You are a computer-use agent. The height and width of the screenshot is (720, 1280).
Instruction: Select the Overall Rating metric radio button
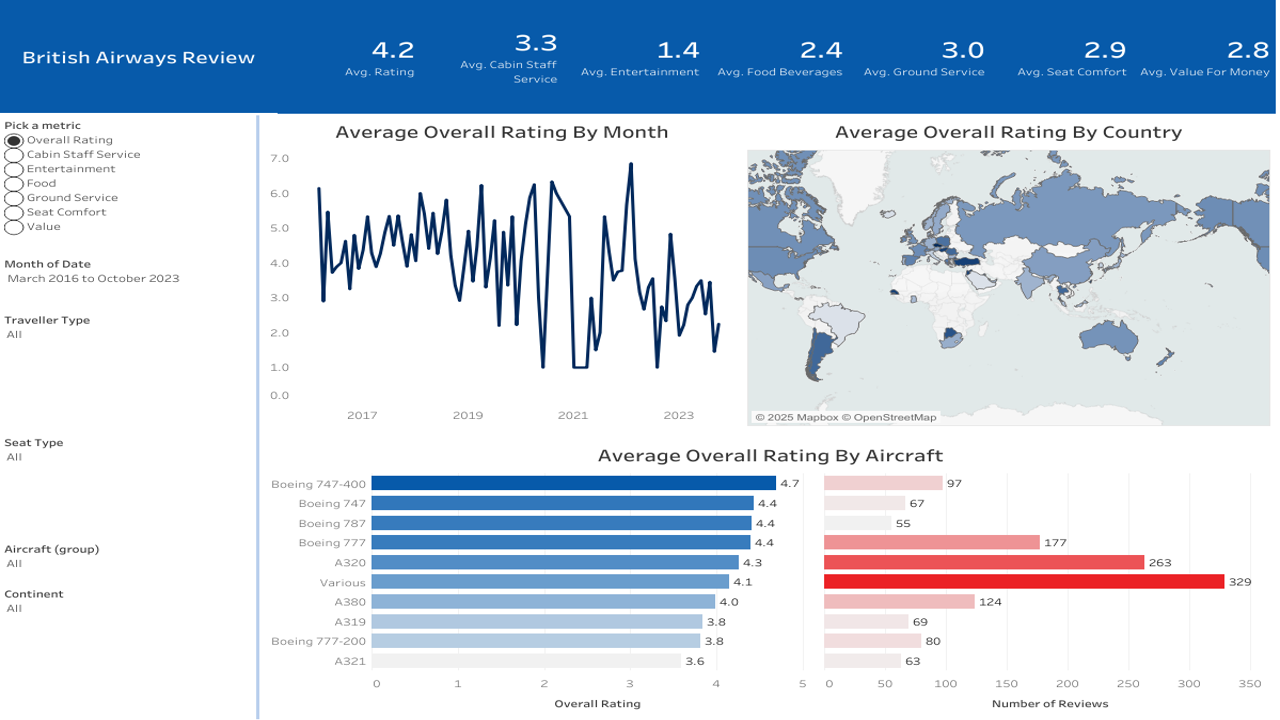click(x=14, y=141)
